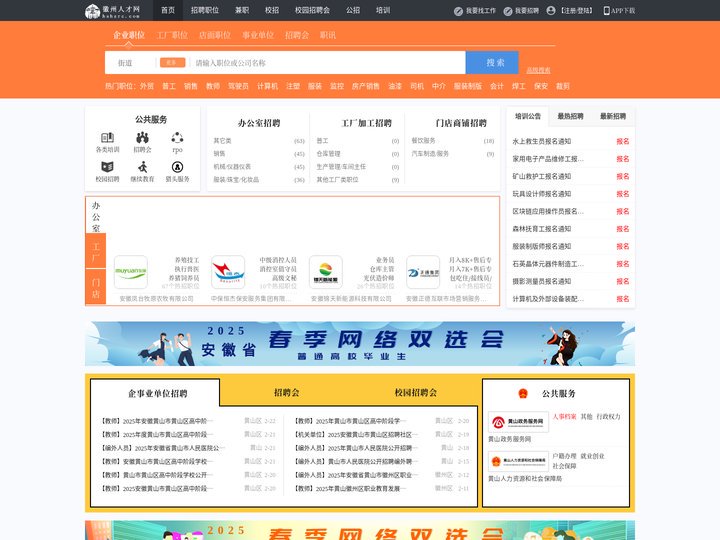Select the orange 门店 vertical tab
Screen dimensions: 720x540
(x=96, y=287)
